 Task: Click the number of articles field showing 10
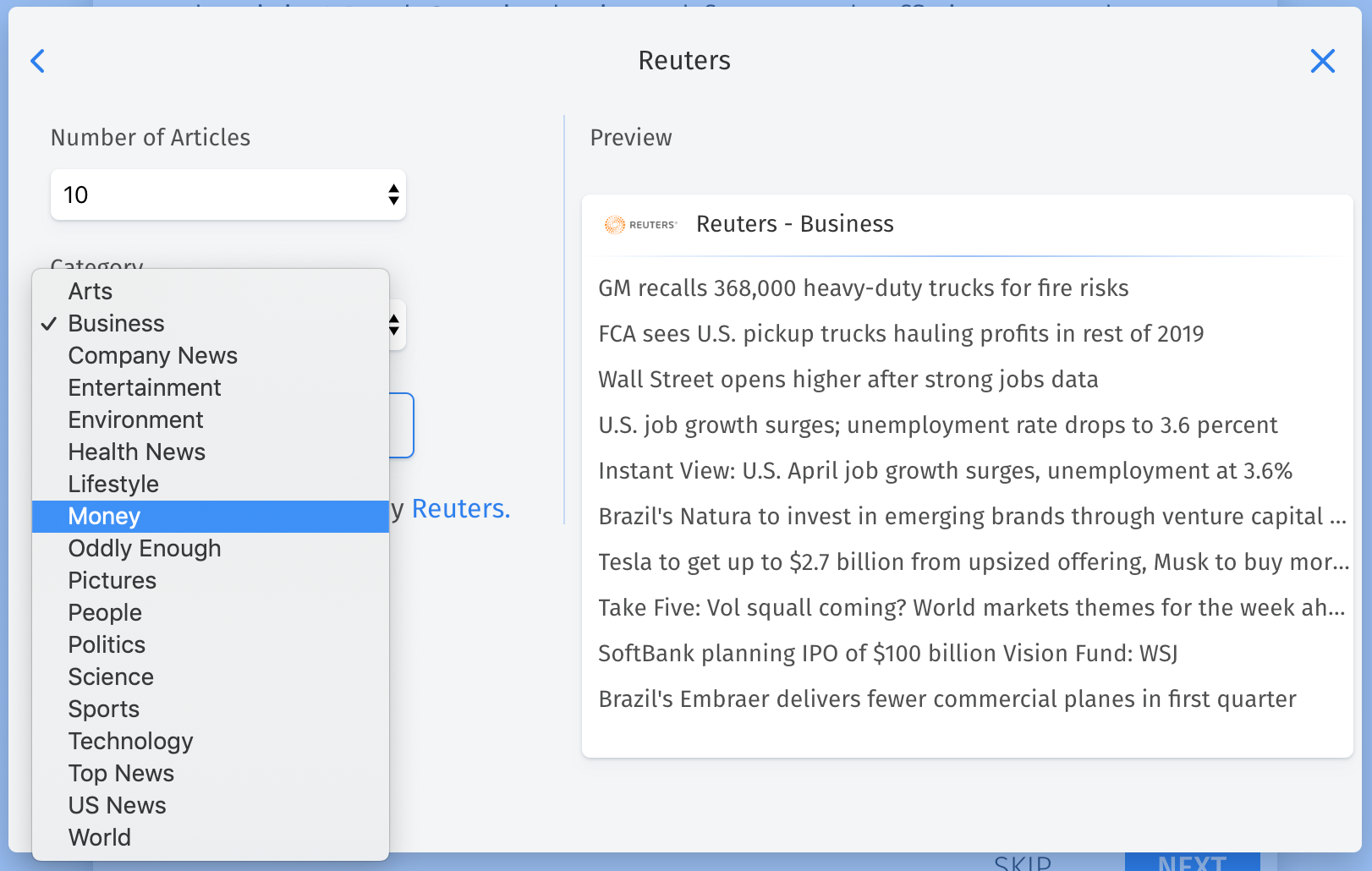(228, 194)
